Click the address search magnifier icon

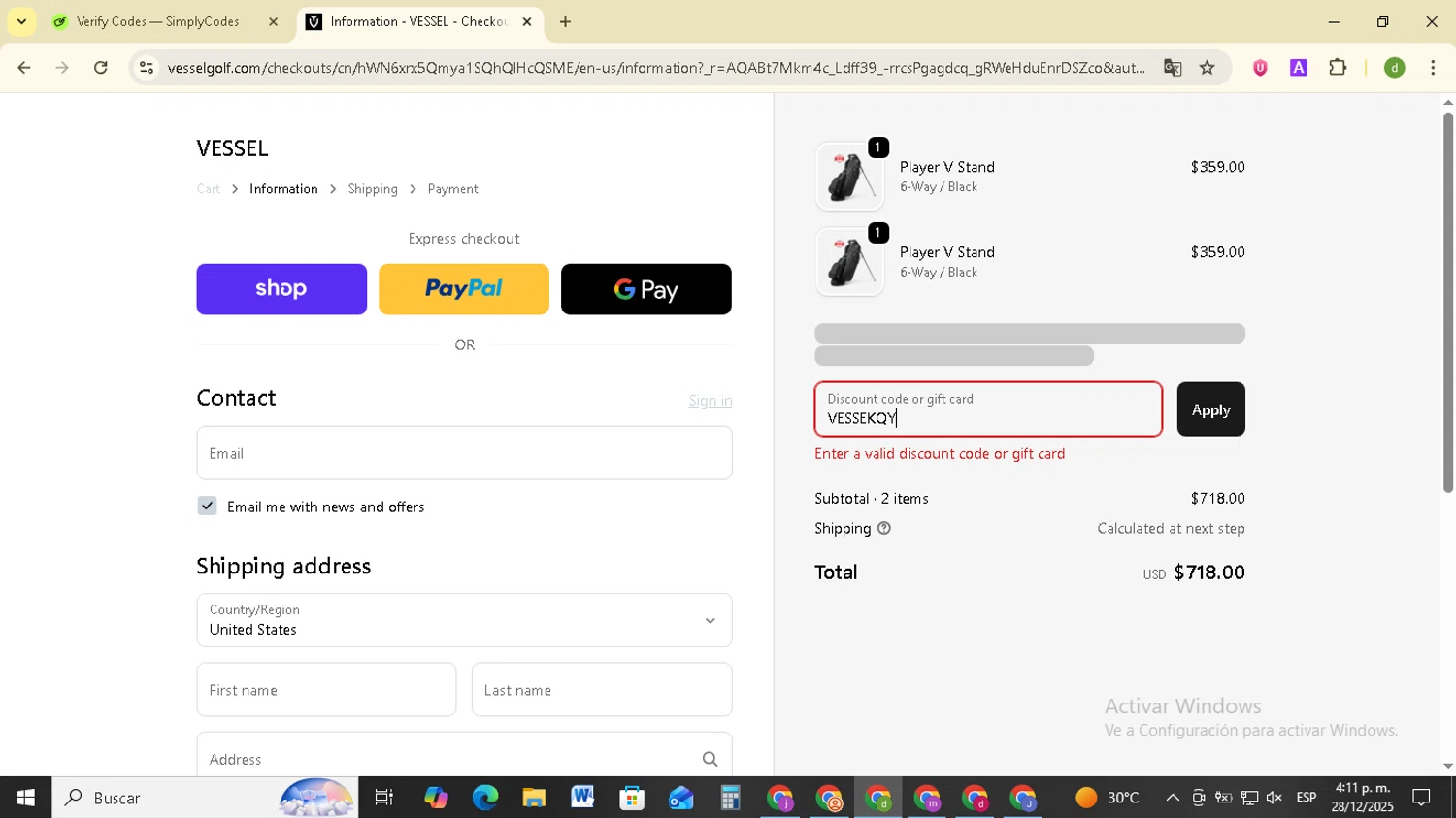pyautogui.click(x=711, y=759)
